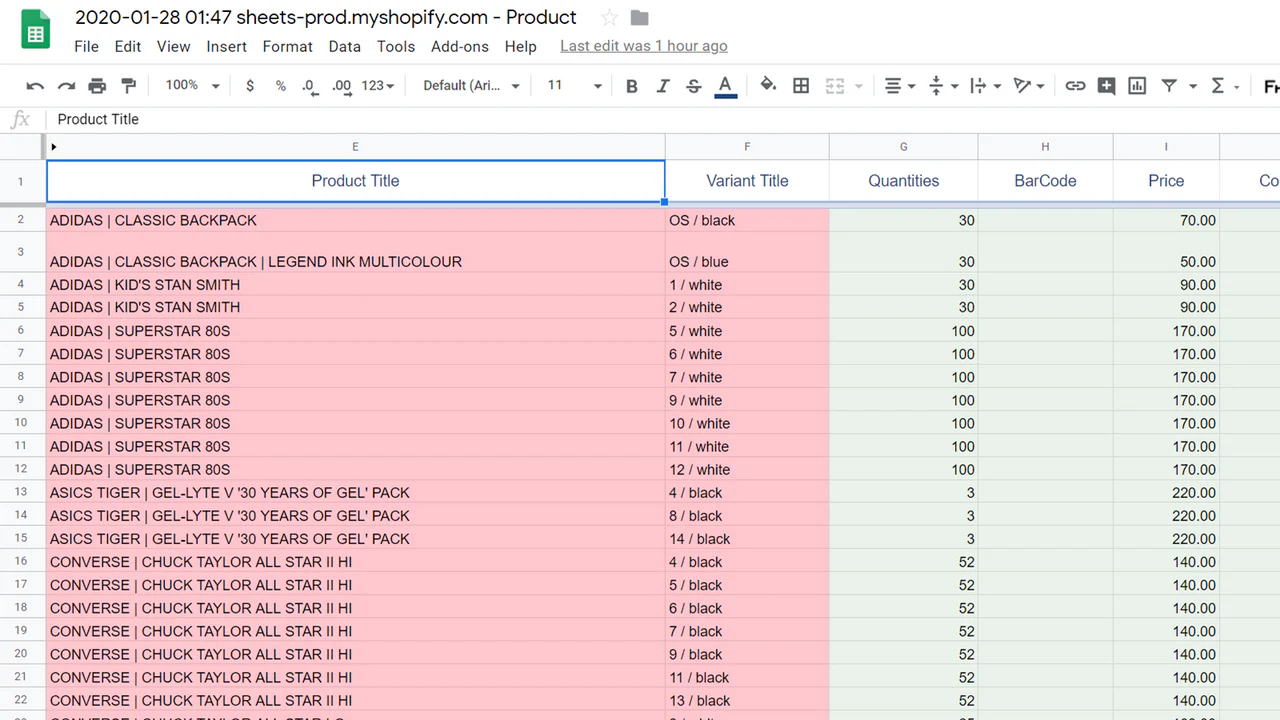Open the zoom 100% dropdown
Viewport: 1280px width, 720px height.
[192, 86]
